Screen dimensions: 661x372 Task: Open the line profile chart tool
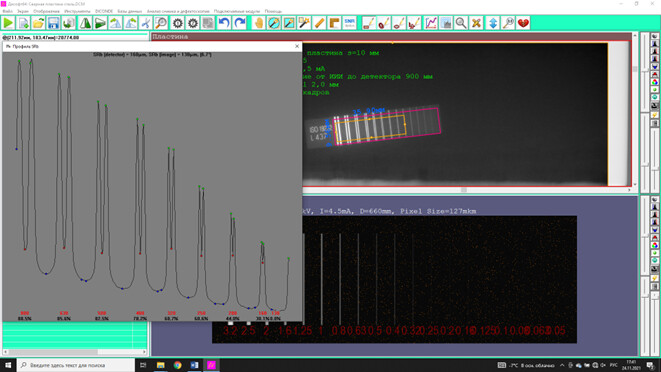(430, 23)
